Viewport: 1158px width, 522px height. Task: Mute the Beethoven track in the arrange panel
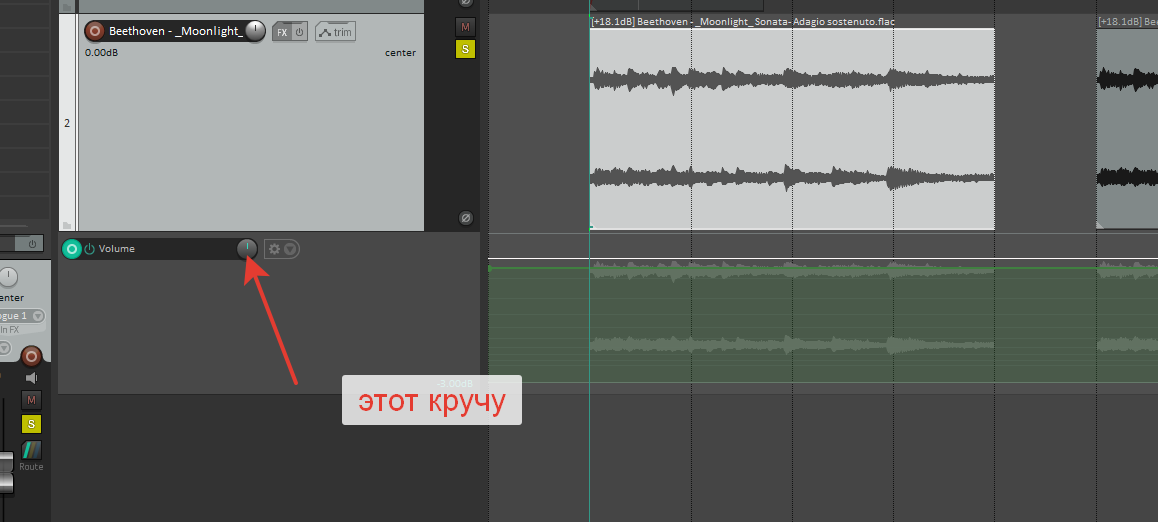[x=465, y=27]
